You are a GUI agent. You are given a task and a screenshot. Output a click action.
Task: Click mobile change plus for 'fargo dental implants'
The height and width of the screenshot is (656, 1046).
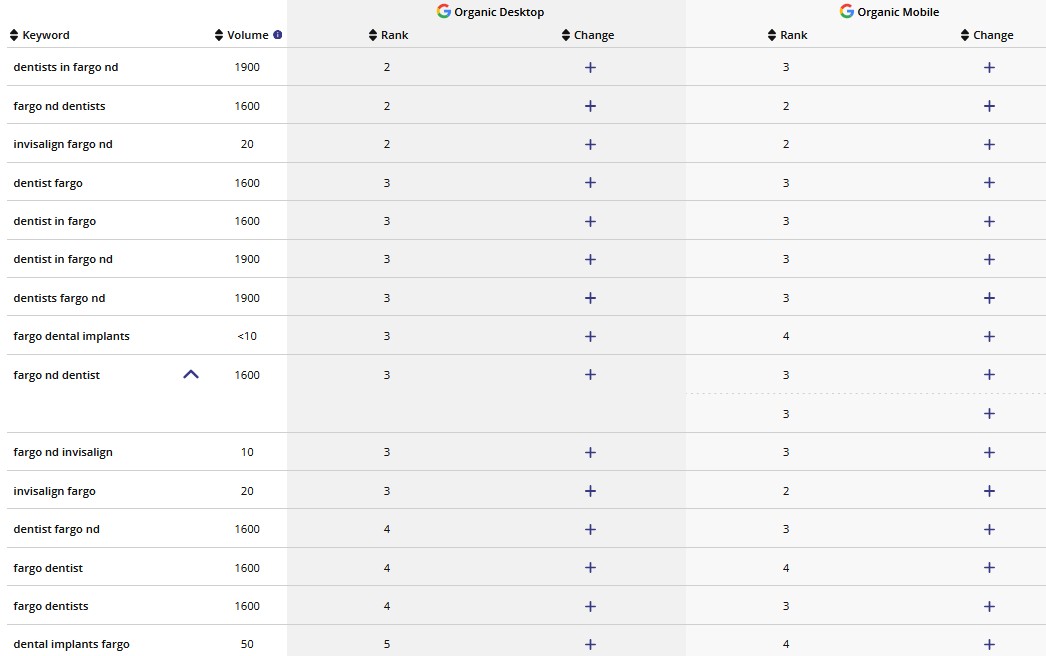[x=989, y=336]
